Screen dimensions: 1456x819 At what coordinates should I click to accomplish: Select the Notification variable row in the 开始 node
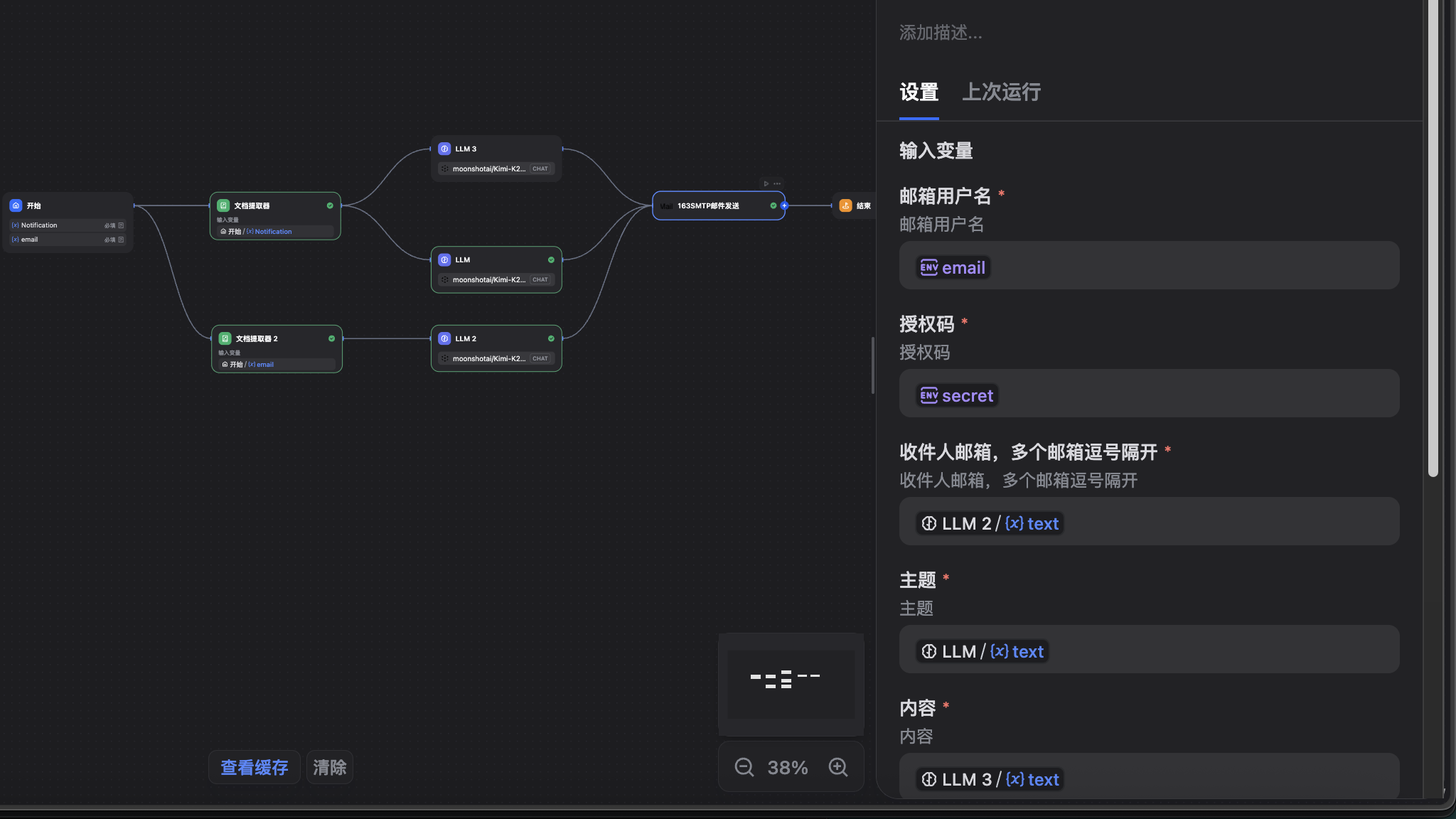pyautogui.click(x=68, y=225)
